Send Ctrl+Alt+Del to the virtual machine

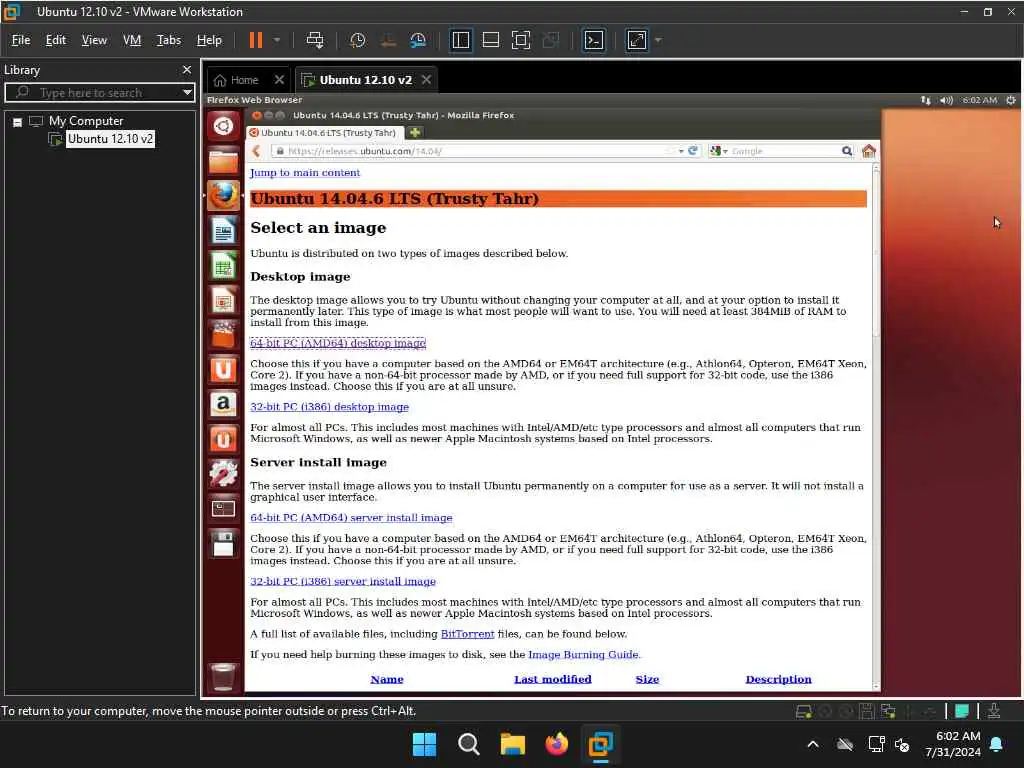315,40
